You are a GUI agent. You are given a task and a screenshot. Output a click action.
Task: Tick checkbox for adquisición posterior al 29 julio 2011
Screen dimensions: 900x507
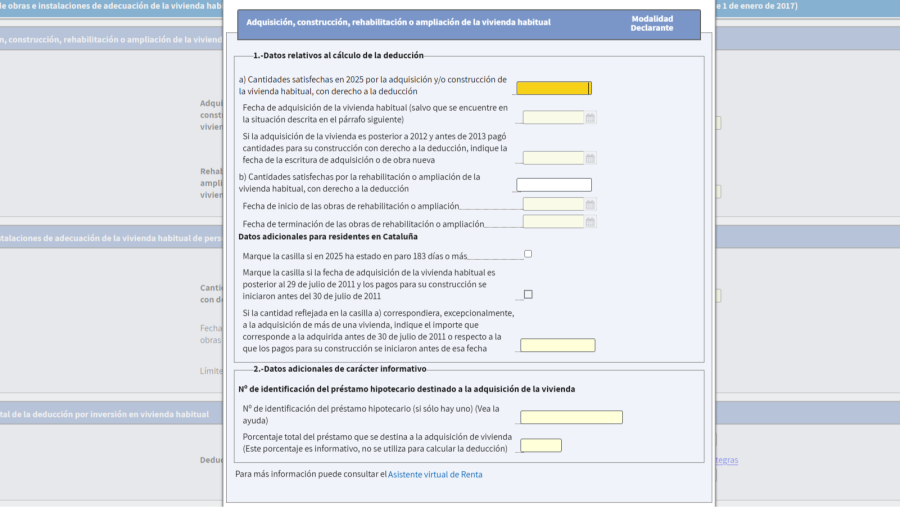528,294
